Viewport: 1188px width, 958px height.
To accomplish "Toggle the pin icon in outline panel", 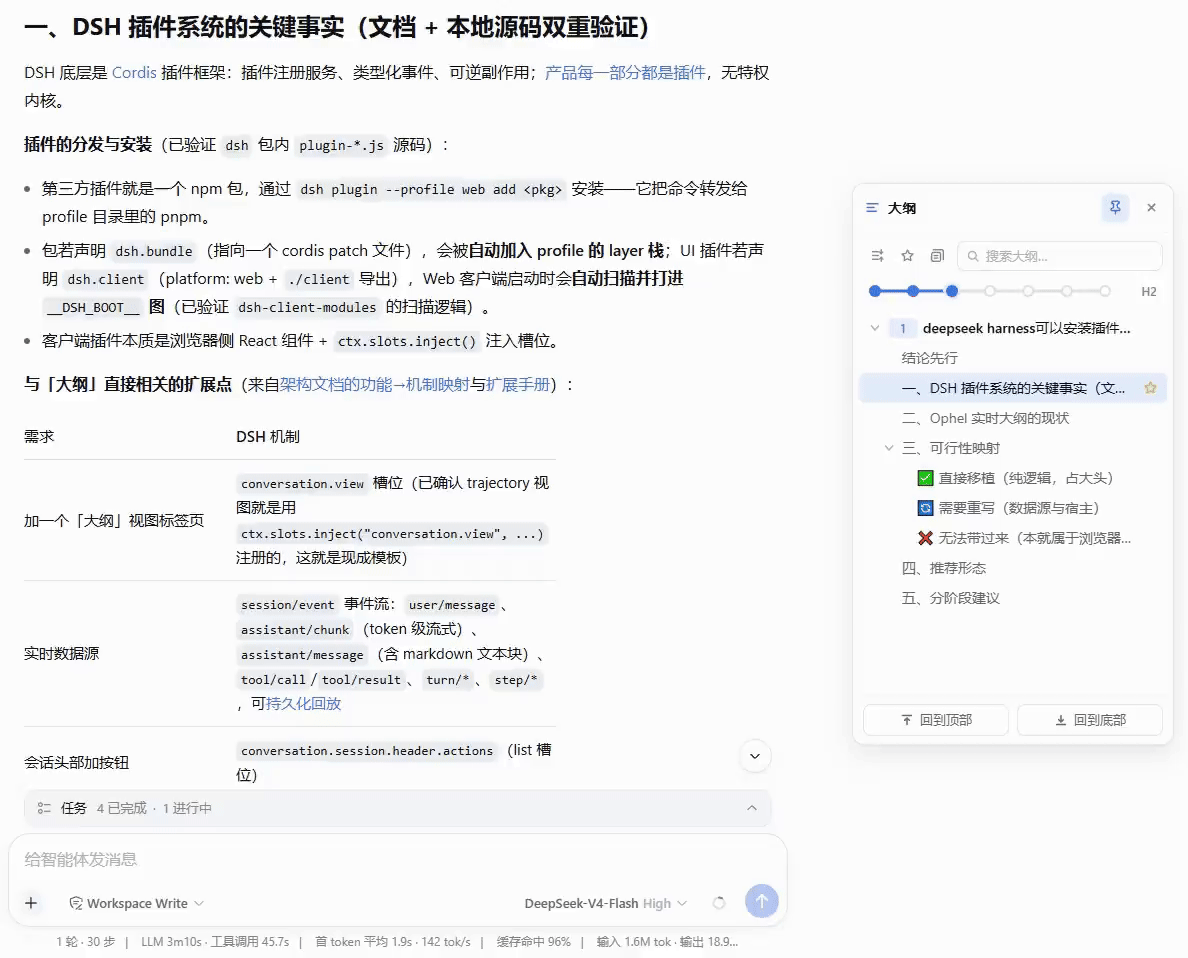I will coord(1115,207).
